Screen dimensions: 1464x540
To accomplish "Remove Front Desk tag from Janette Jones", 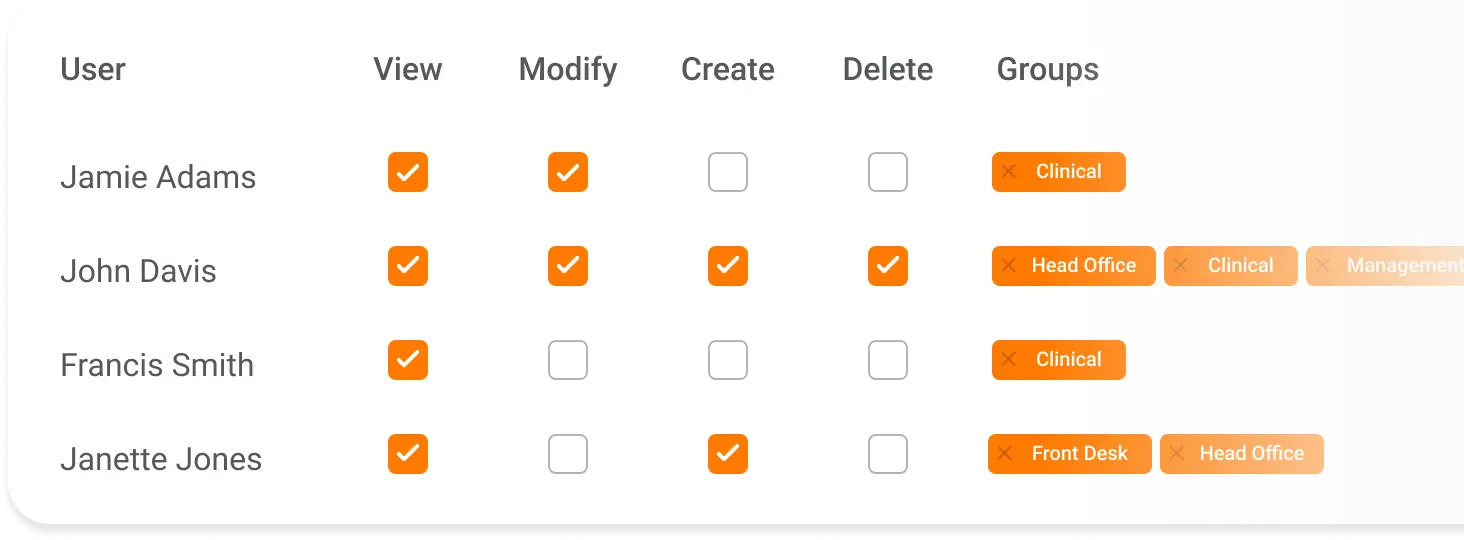I will 1005,454.
